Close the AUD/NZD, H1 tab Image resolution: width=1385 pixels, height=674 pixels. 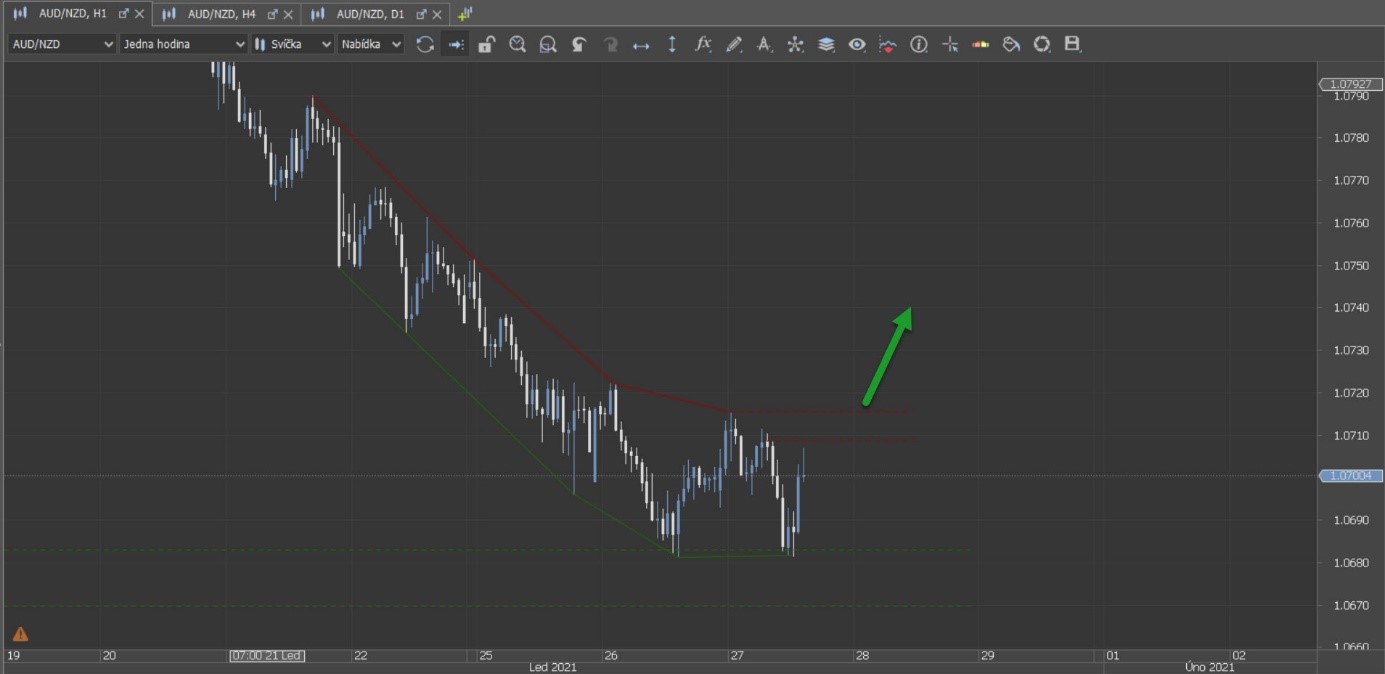139,14
